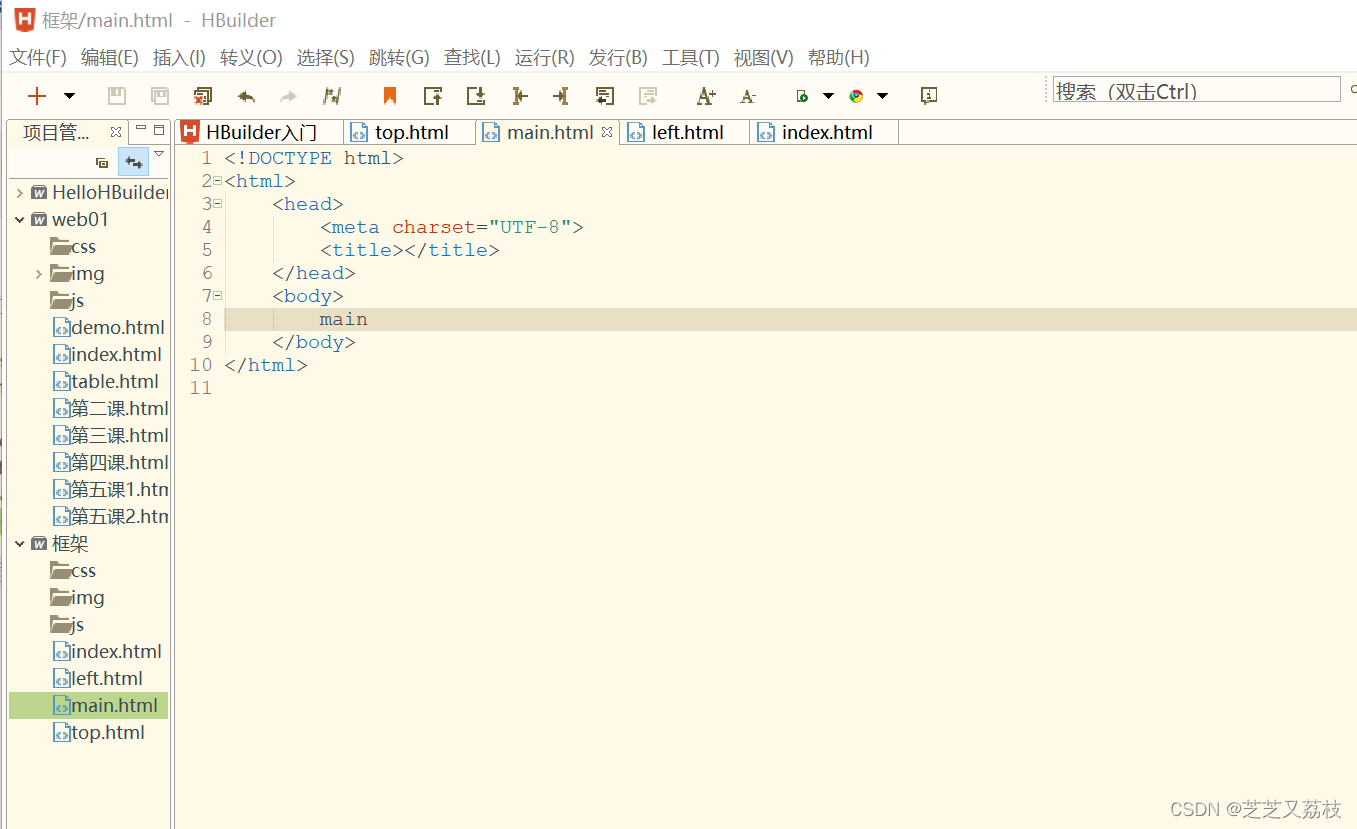The height and width of the screenshot is (829, 1357).
Task: Expand the HelloHBuilder project node
Action: coord(20,193)
